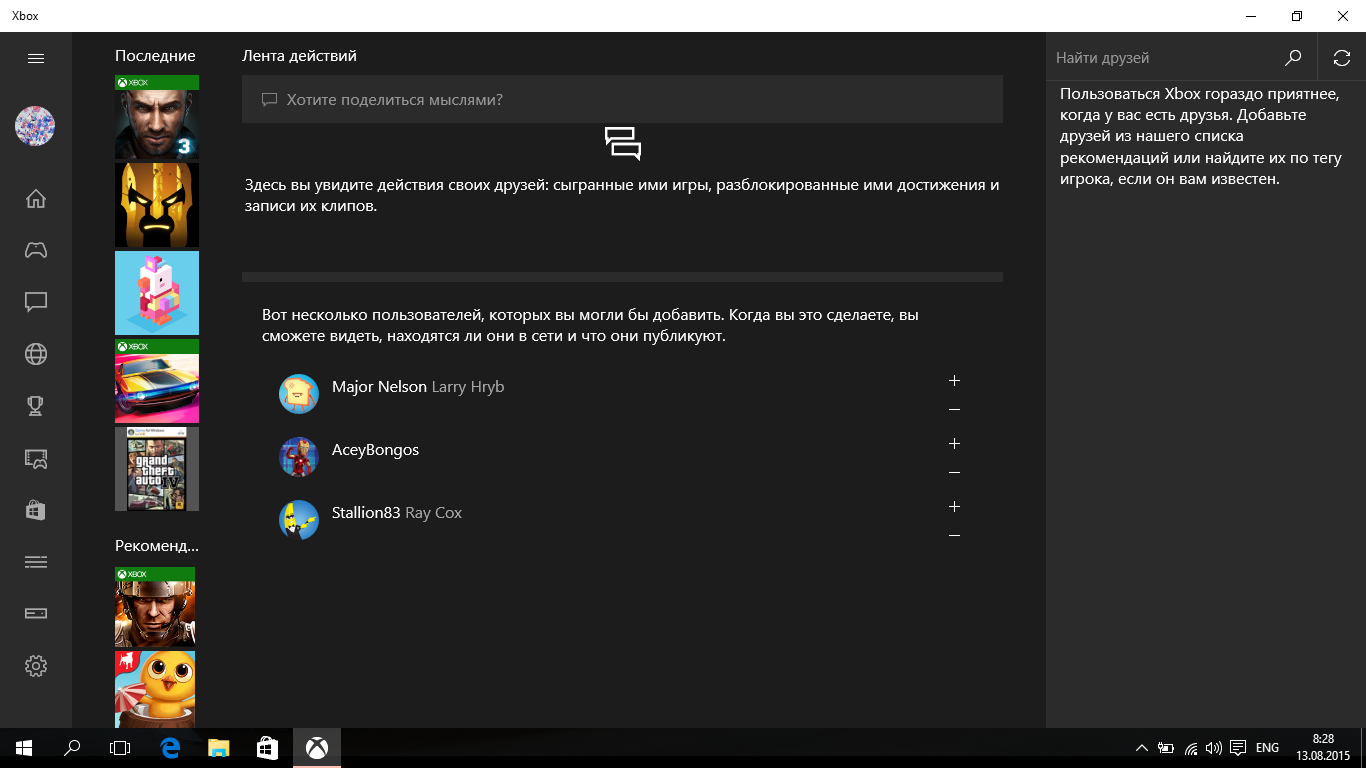Click the 'Рекоменд...' heading

[x=157, y=546]
